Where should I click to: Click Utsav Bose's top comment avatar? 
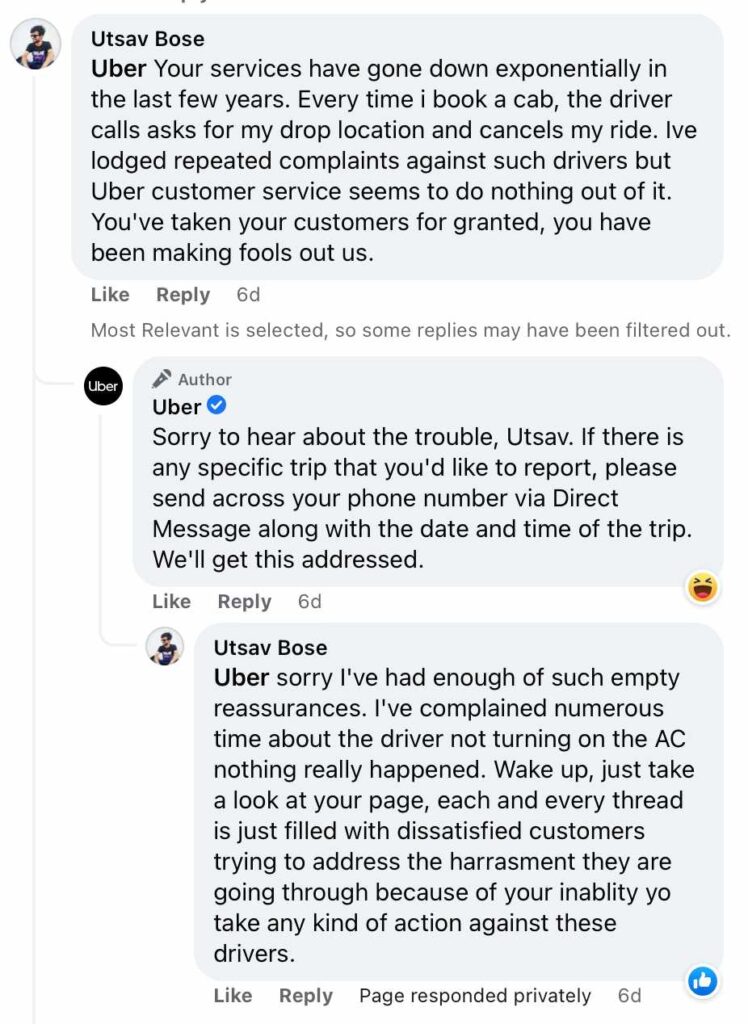coord(36,44)
